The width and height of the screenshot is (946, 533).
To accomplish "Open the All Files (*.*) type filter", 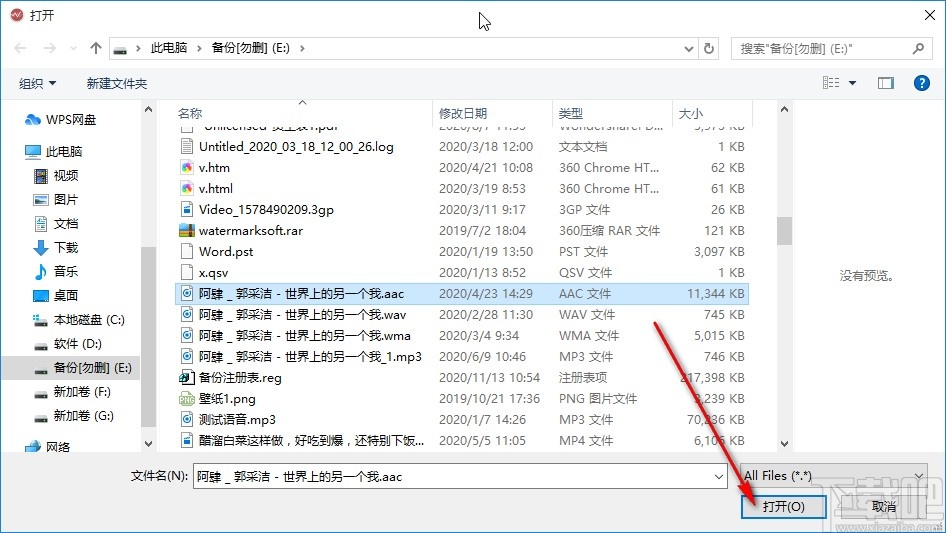I will [834, 476].
